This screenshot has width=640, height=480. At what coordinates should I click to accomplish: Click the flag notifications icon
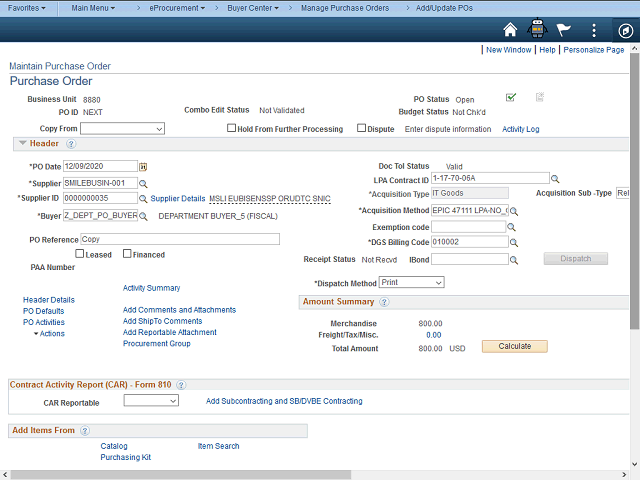tap(564, 30)
